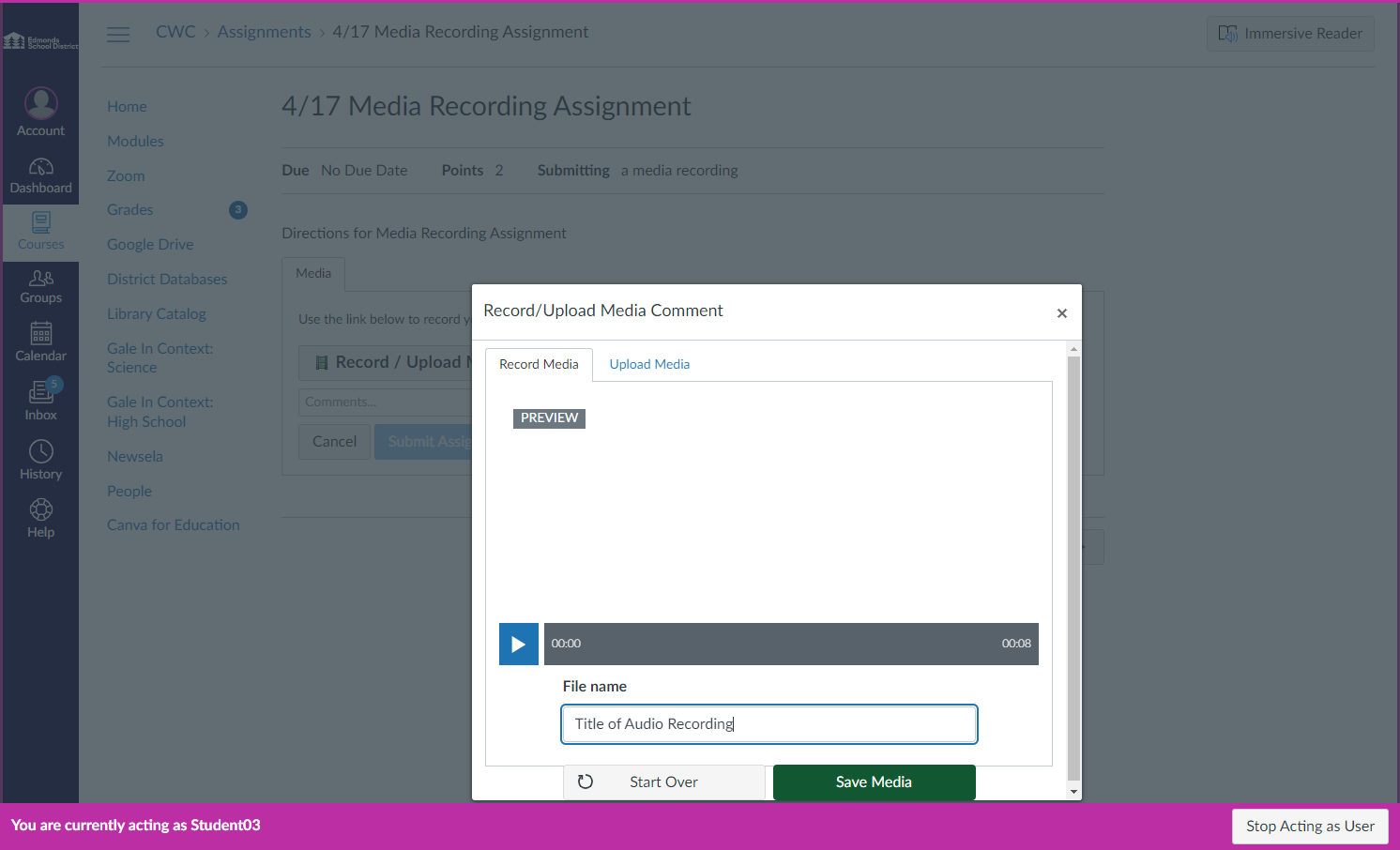Close the Record/Upload Media Comment dialog
Viewport: 1400px width, 850px height.
pos(1062,313)
